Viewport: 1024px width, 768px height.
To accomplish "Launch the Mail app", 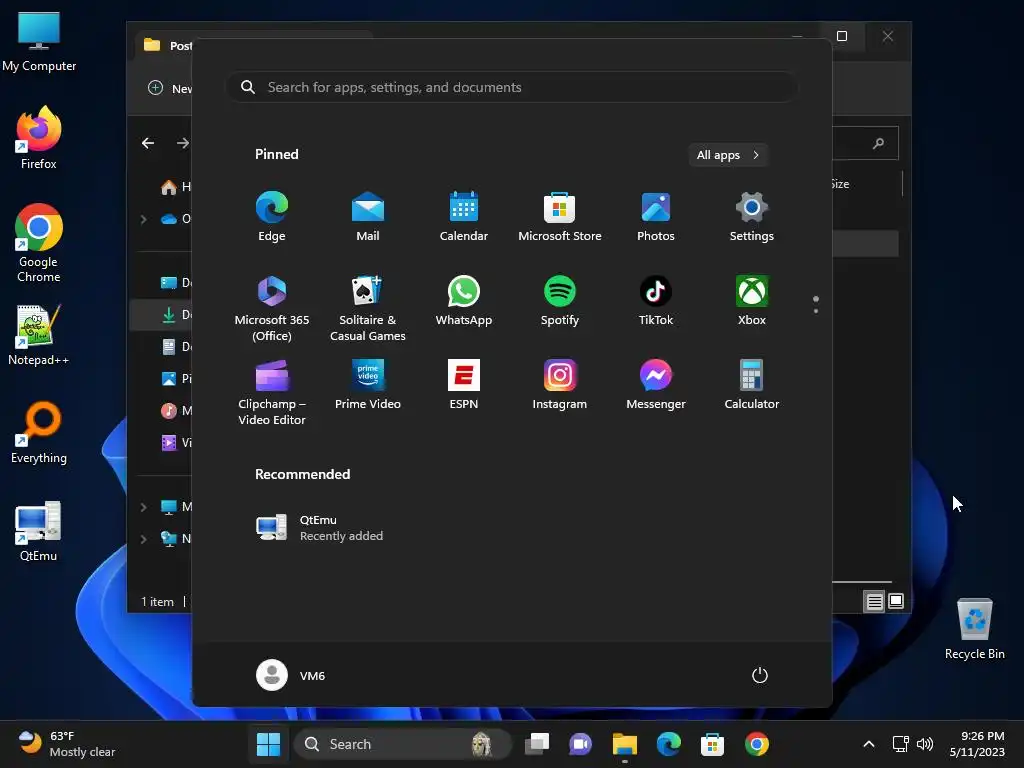I will [368, 217].
